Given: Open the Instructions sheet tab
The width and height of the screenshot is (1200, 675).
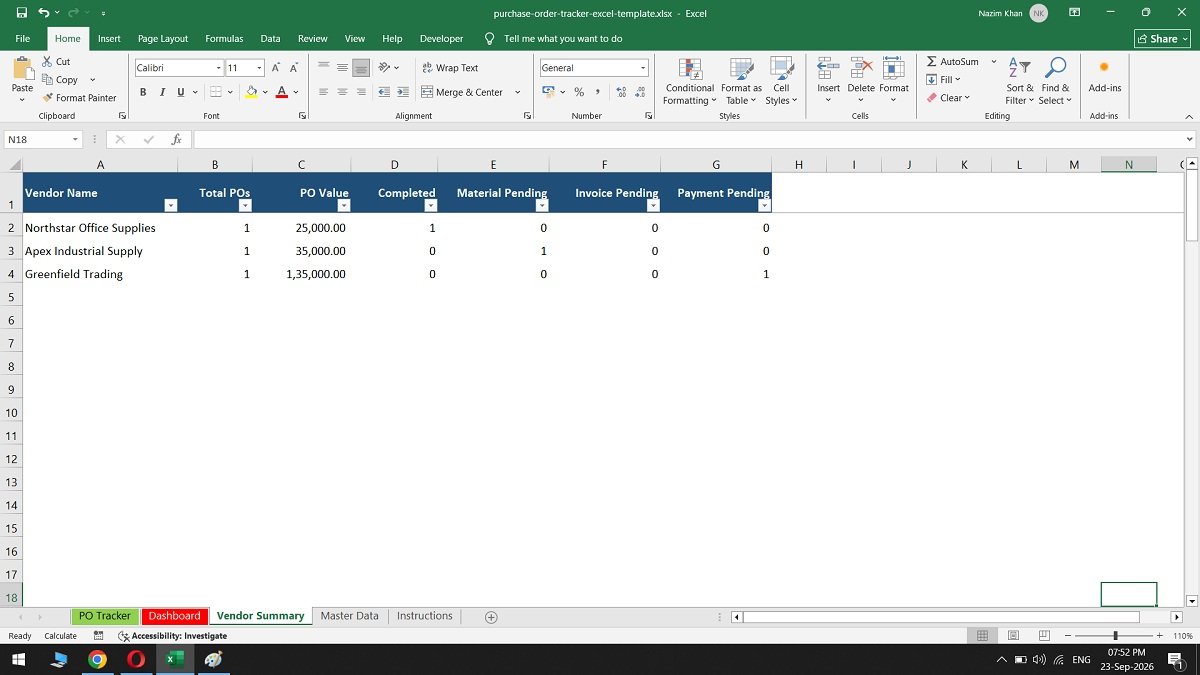Looking at the screenshot, I should [424, 616].
